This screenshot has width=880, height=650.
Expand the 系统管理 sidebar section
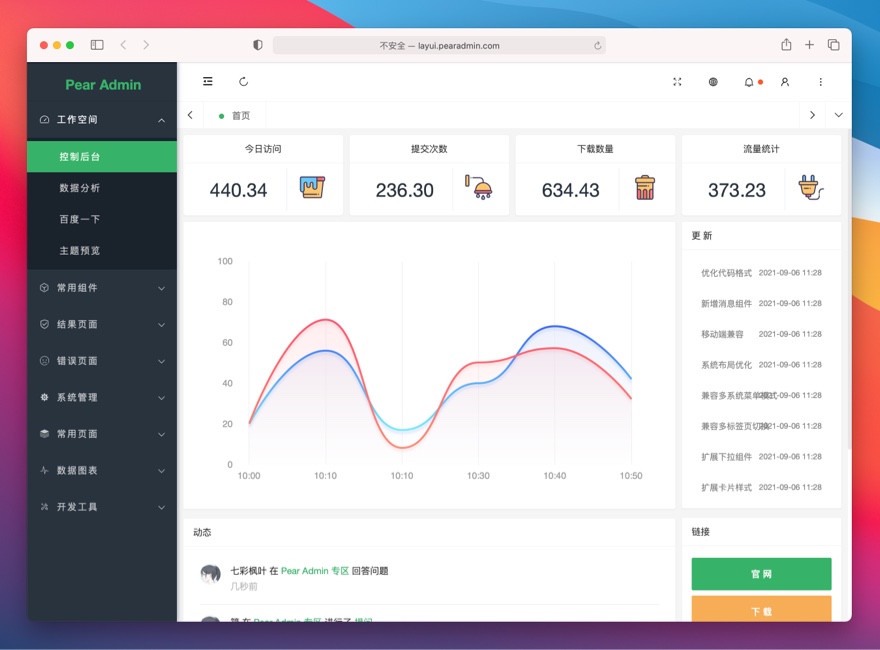tap(101, 397)
